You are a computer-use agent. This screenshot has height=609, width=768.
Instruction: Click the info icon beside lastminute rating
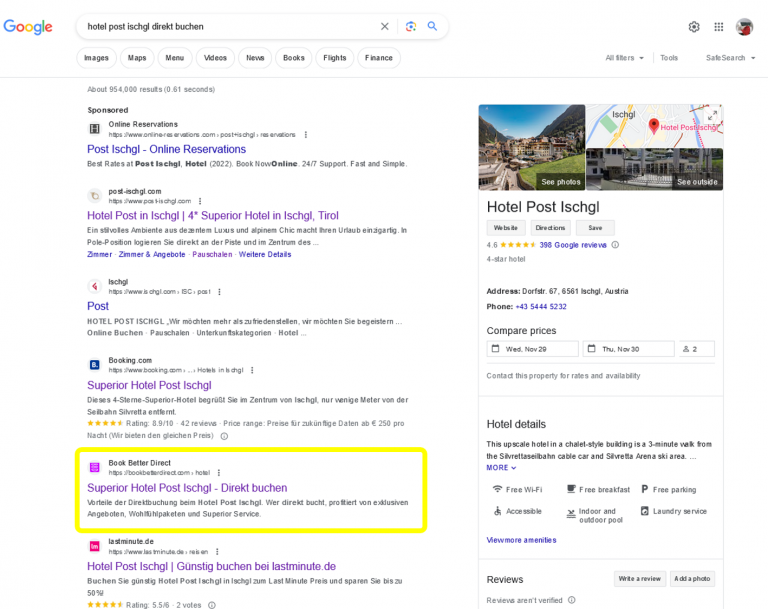[x=212, y=605]
